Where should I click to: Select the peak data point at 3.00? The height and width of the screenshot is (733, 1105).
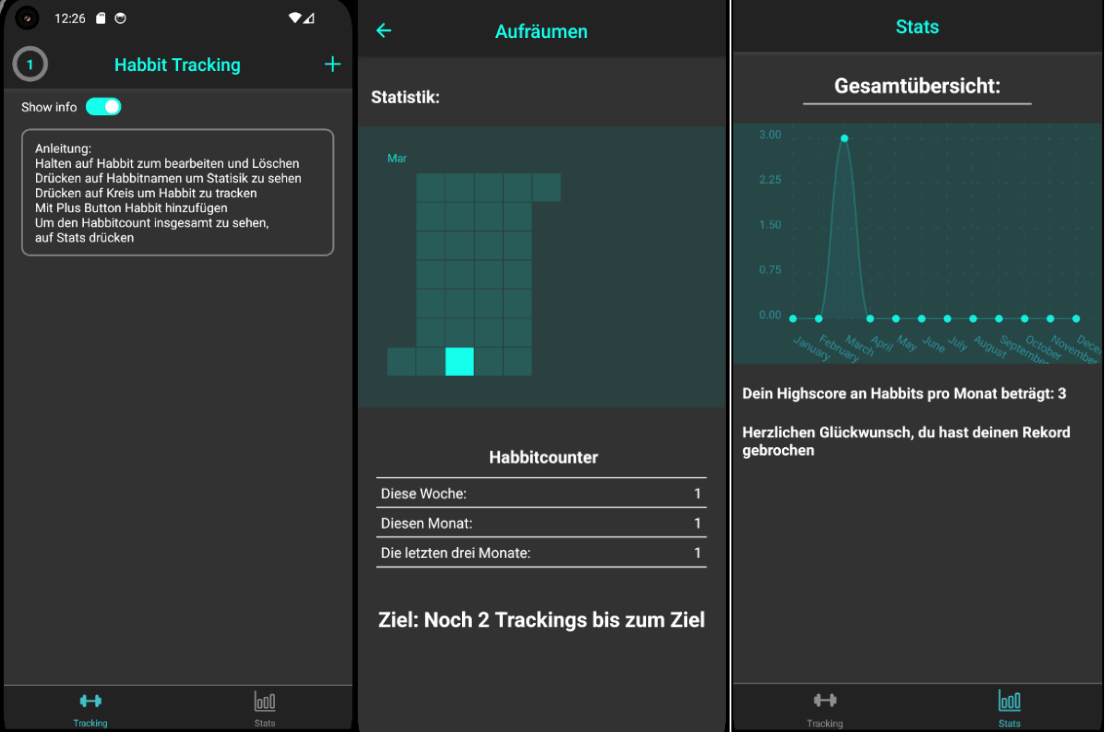[844, 138]
